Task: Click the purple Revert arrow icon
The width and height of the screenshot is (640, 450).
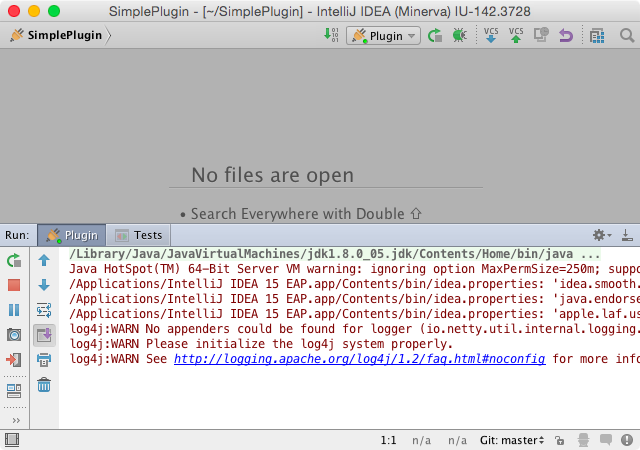Action: [x=566, y=36]
